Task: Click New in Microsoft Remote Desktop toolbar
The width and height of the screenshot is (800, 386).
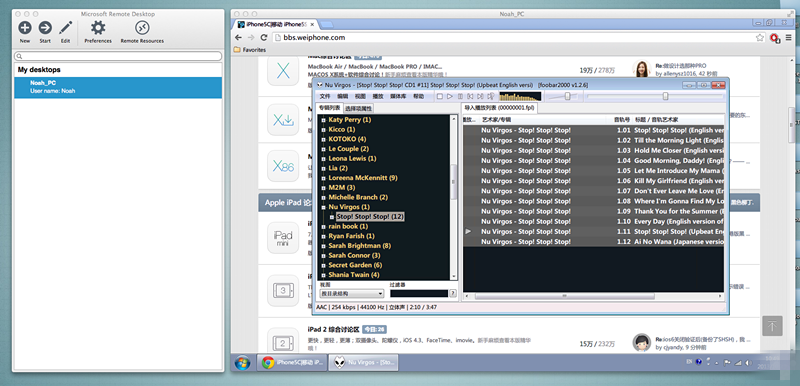Action: (x=24, y=32)
